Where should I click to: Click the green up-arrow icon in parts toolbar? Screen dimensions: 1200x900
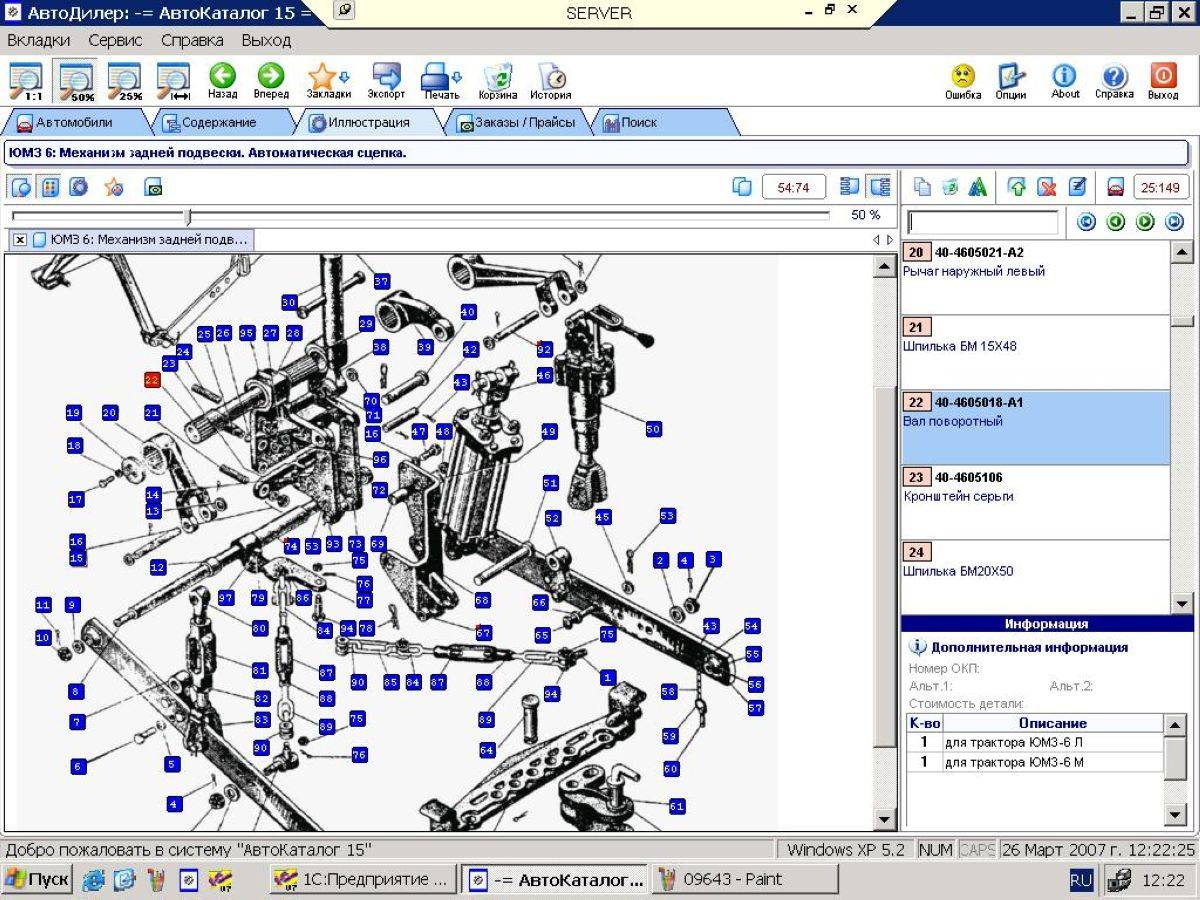[1018, 187]
